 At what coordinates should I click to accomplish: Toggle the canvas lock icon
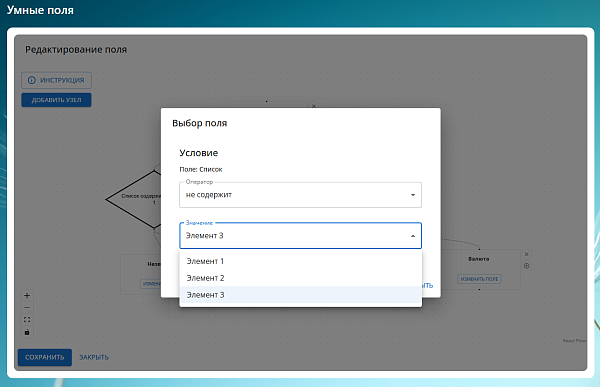[x=27, y=332]
